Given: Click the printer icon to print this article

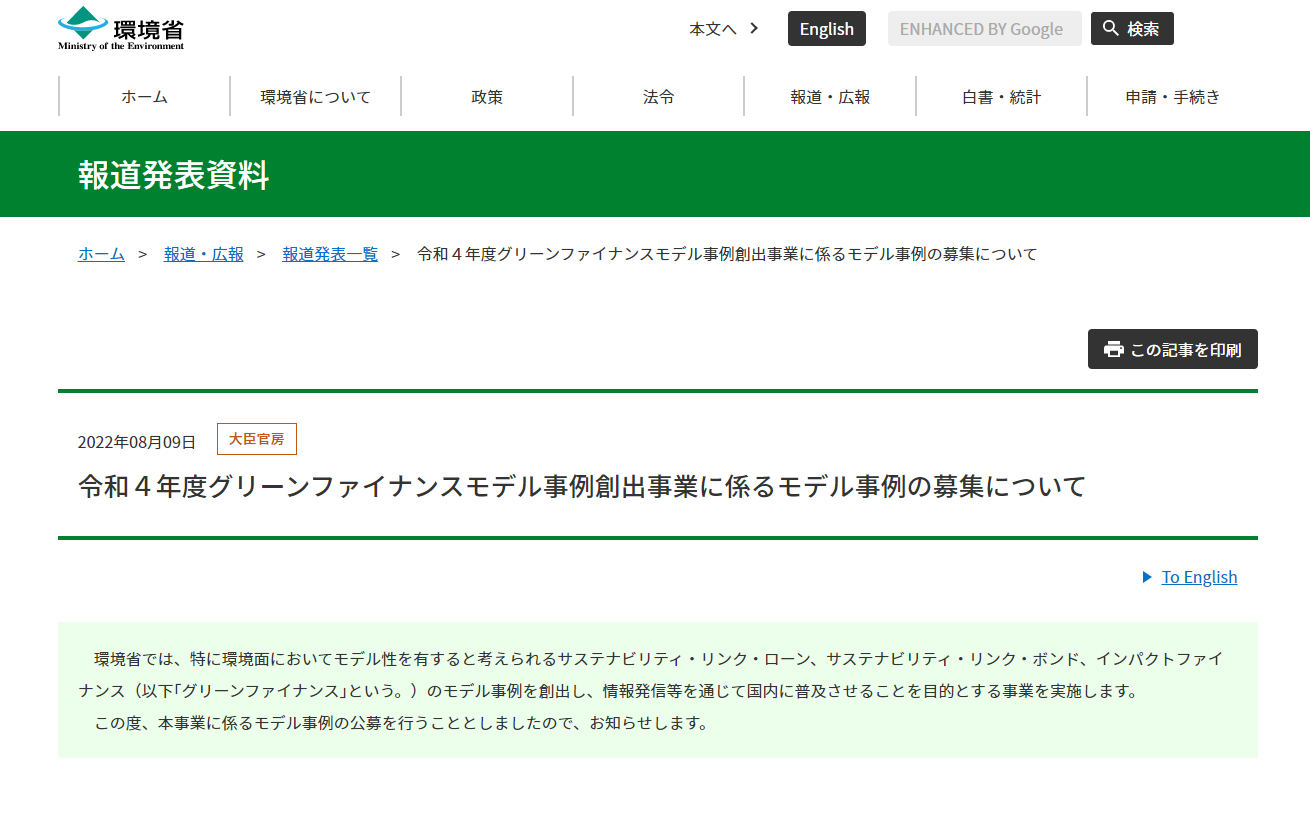Looking at the screenshot, I should coord(1112,349).
